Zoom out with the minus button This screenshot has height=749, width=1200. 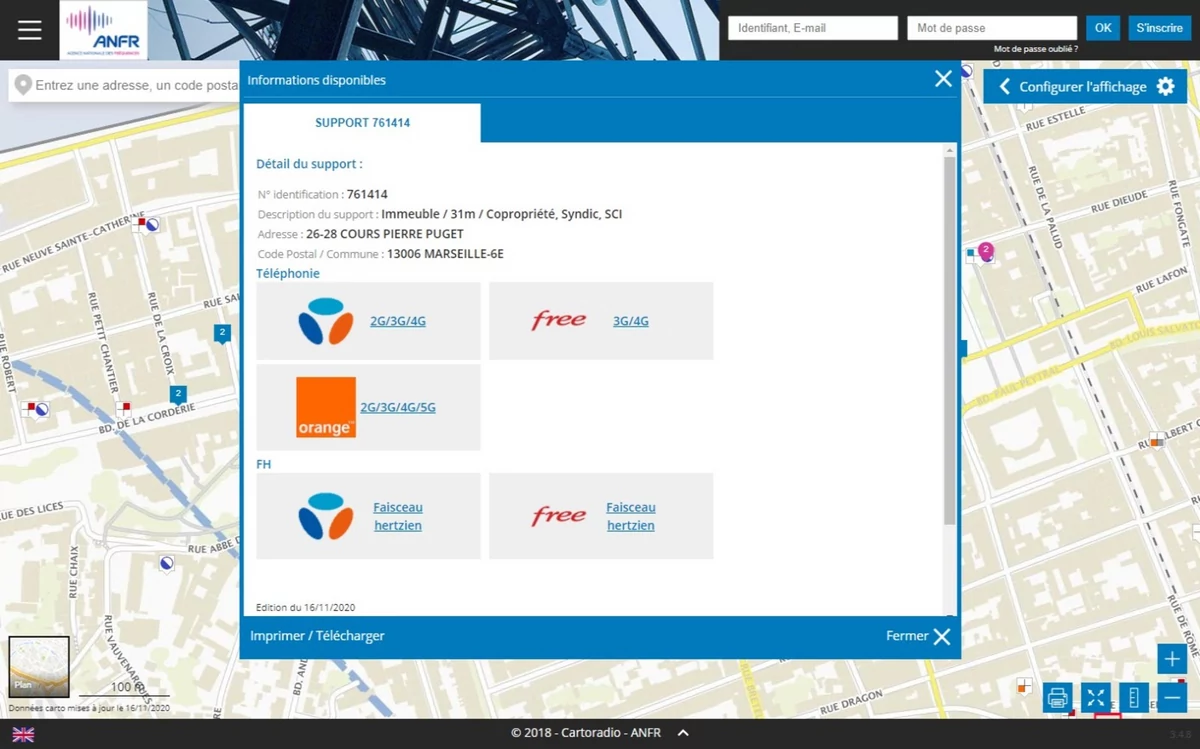(x=1172, y=697)
